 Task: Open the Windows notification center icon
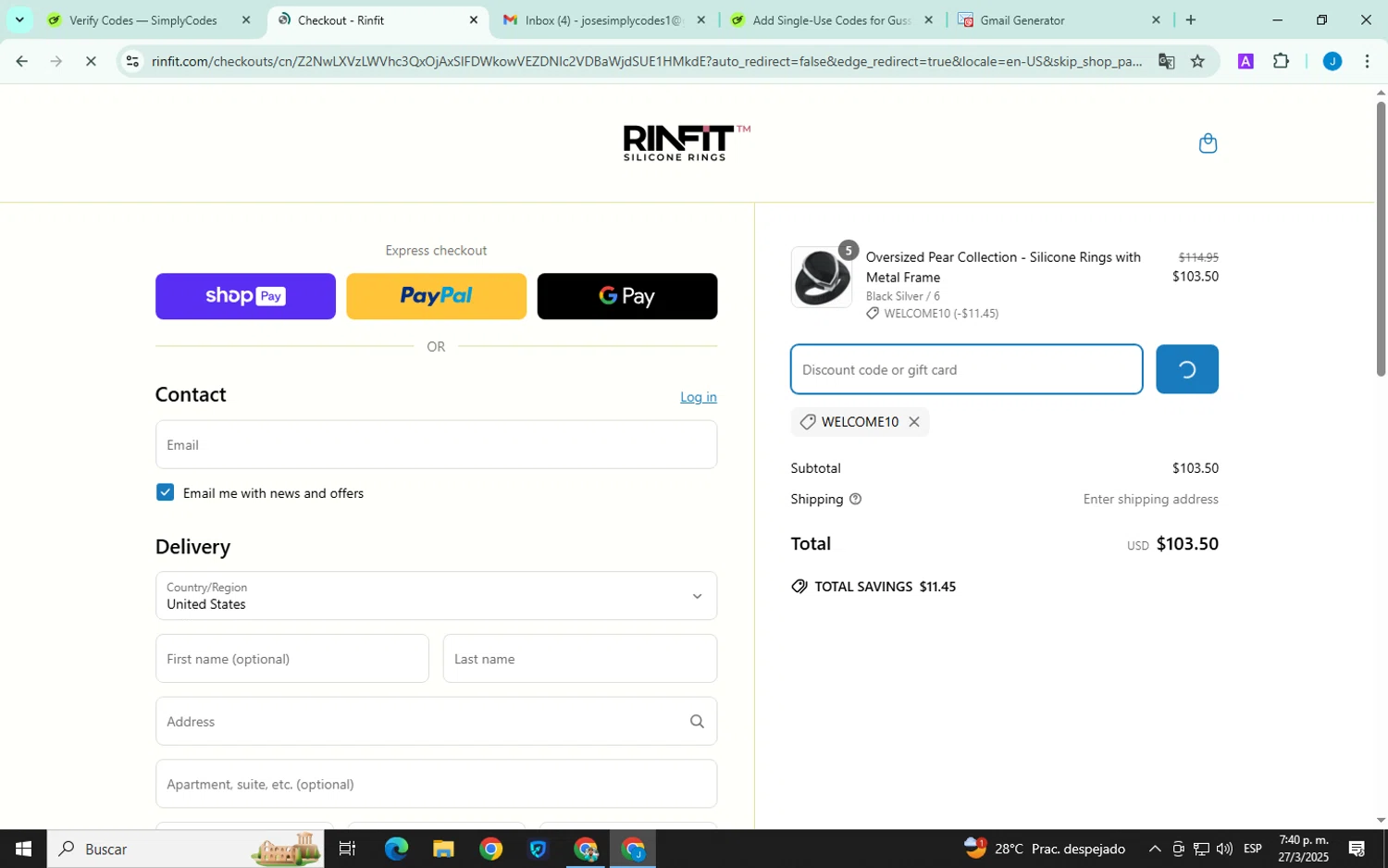[x=1357, y=849]
